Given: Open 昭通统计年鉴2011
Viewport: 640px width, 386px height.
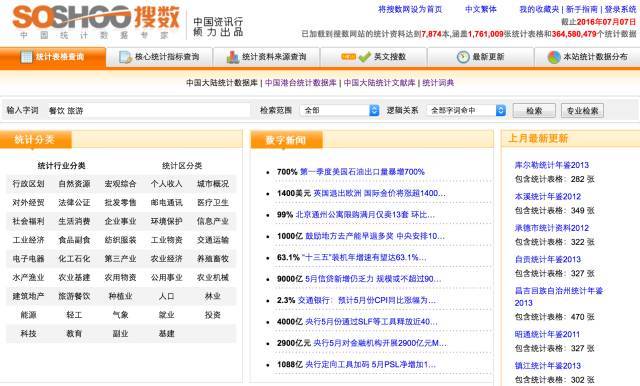Looking at the screenshot, I should 547,335.
